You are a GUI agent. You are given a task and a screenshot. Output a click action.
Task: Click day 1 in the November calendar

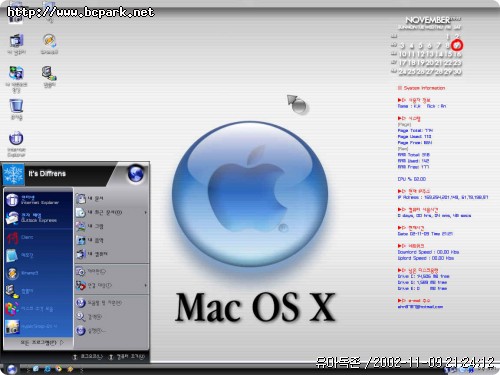point(448,36)
